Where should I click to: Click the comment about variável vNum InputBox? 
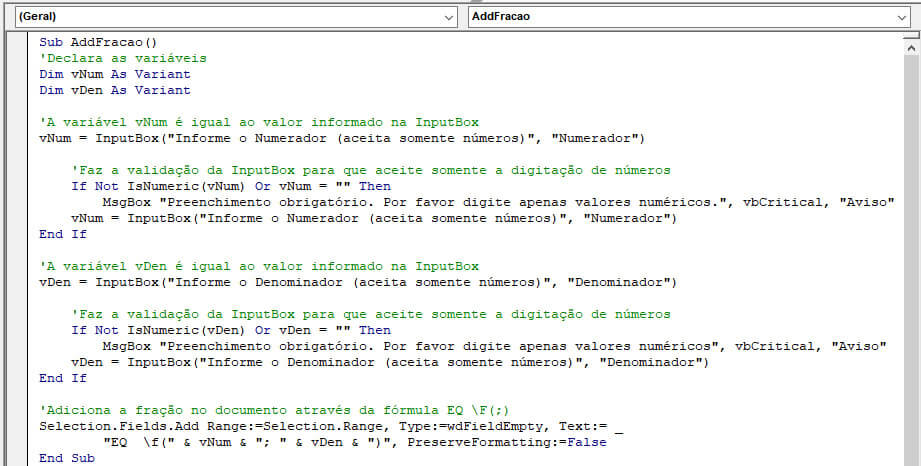click(259, 122)
